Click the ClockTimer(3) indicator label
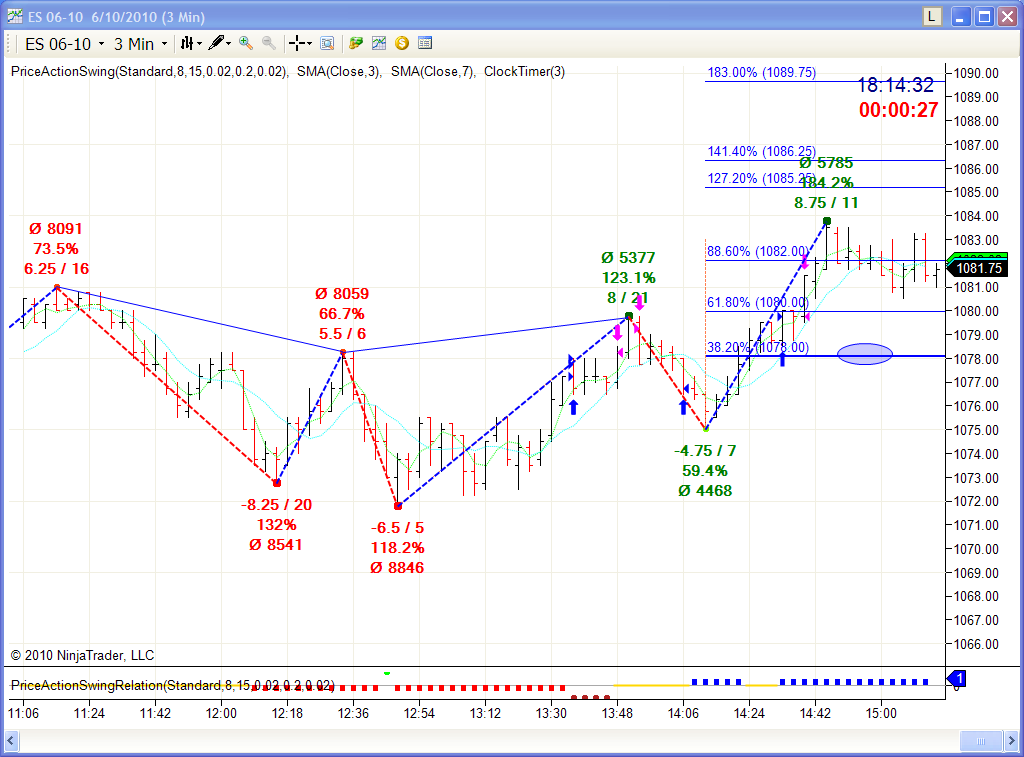Viewport: 1024px width, 757px height. 524,72
